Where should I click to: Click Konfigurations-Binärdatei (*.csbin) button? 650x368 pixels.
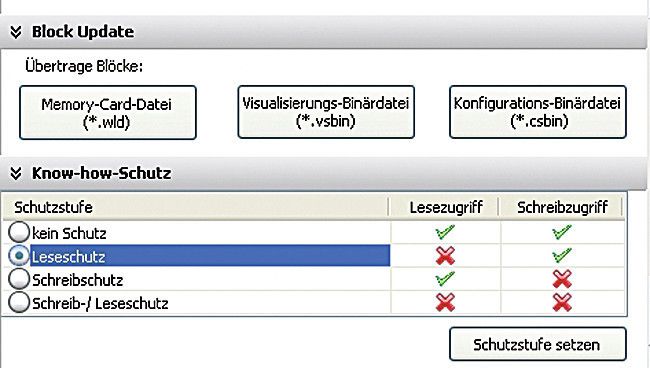point(538,112)
